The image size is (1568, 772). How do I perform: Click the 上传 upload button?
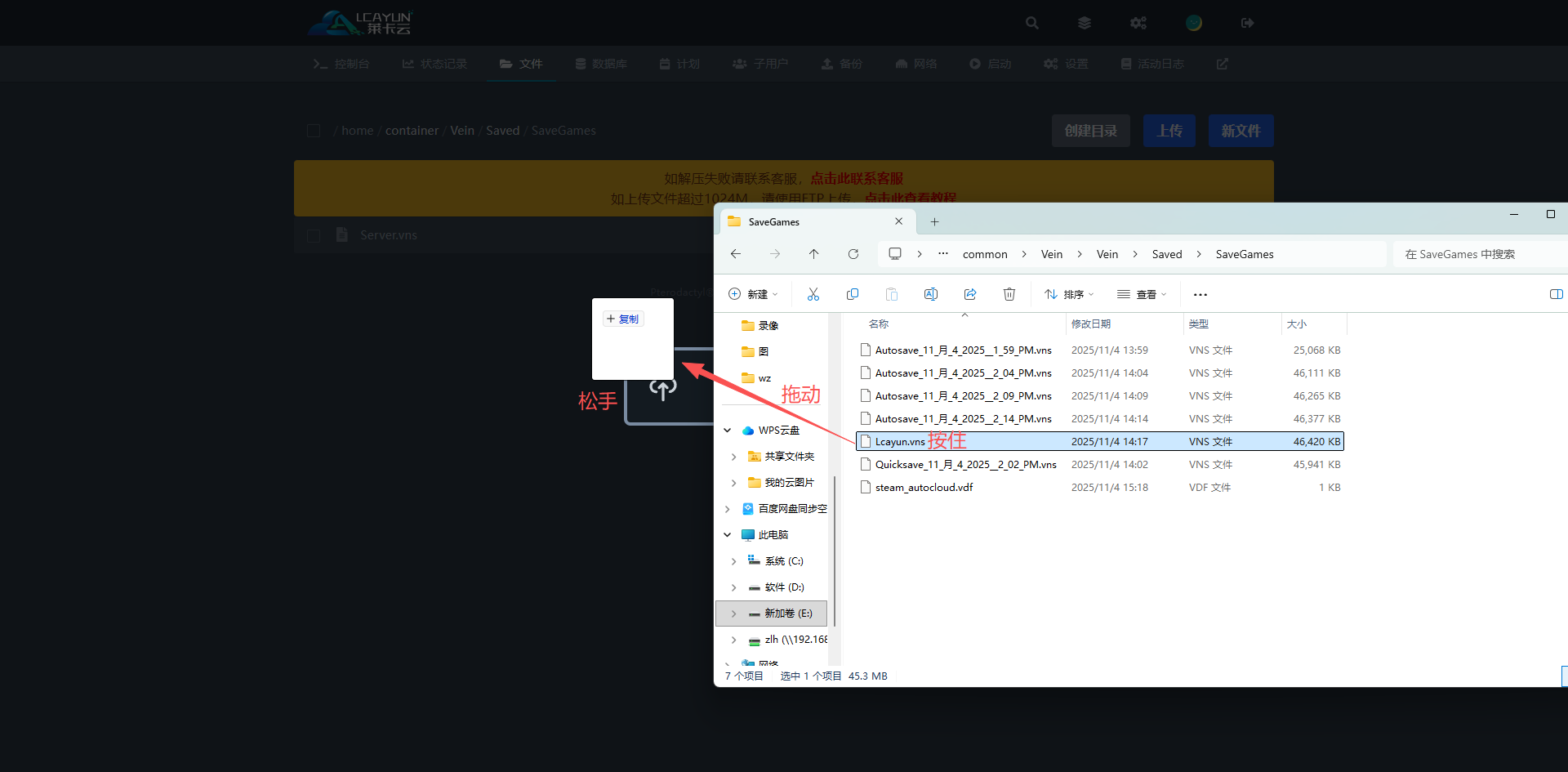point(1169,131)
